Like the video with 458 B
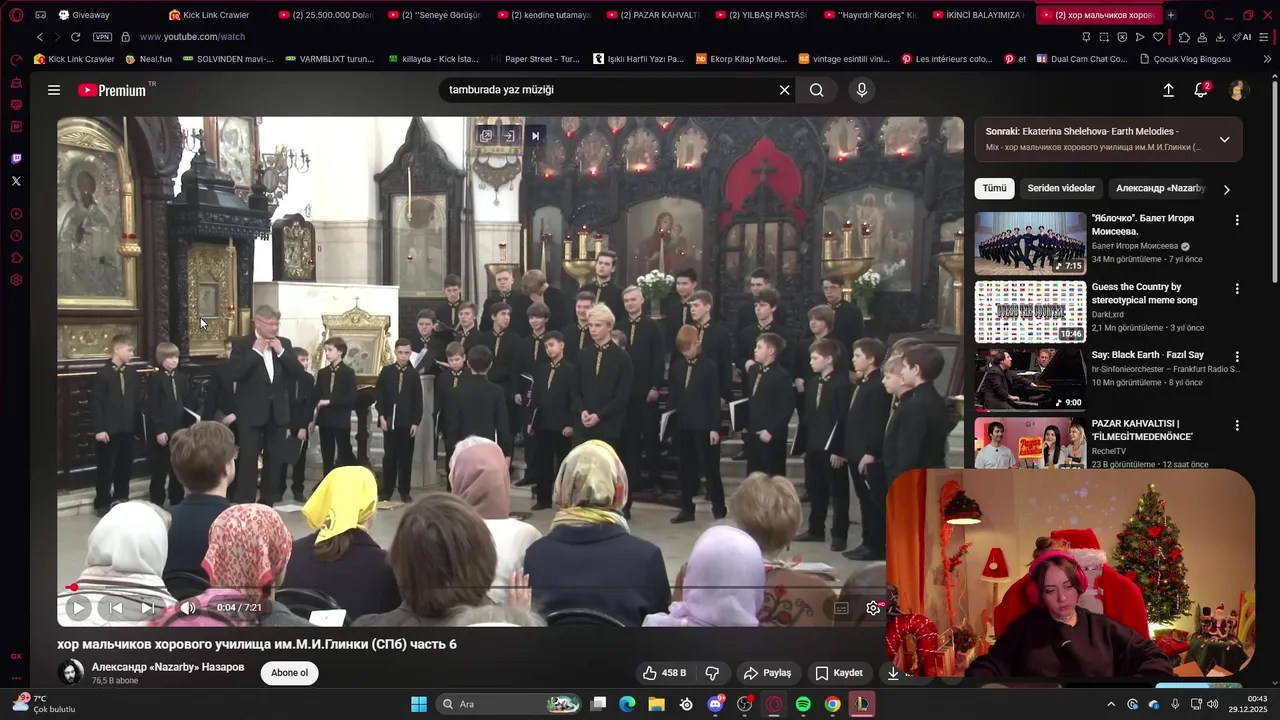This screenshot has height=720, width=1280. [x=664, y=673]
